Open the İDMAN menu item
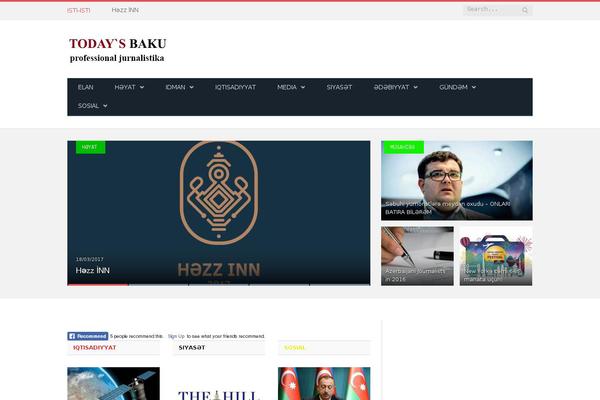Viewport: 600px width, 400px height. point(175,87)
